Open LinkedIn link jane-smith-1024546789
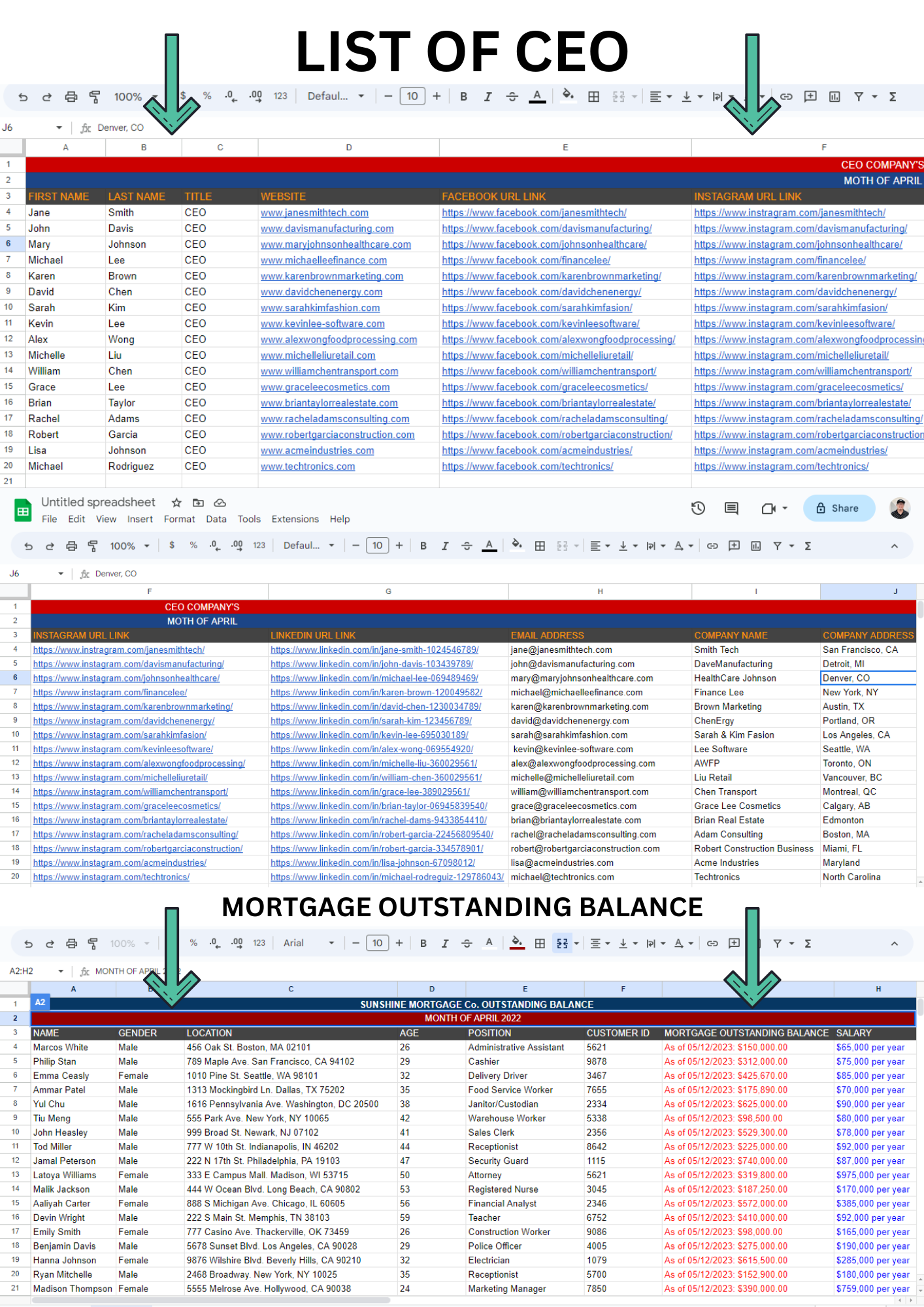This screenshot has width=924, height=1307. tap(374, 650)
